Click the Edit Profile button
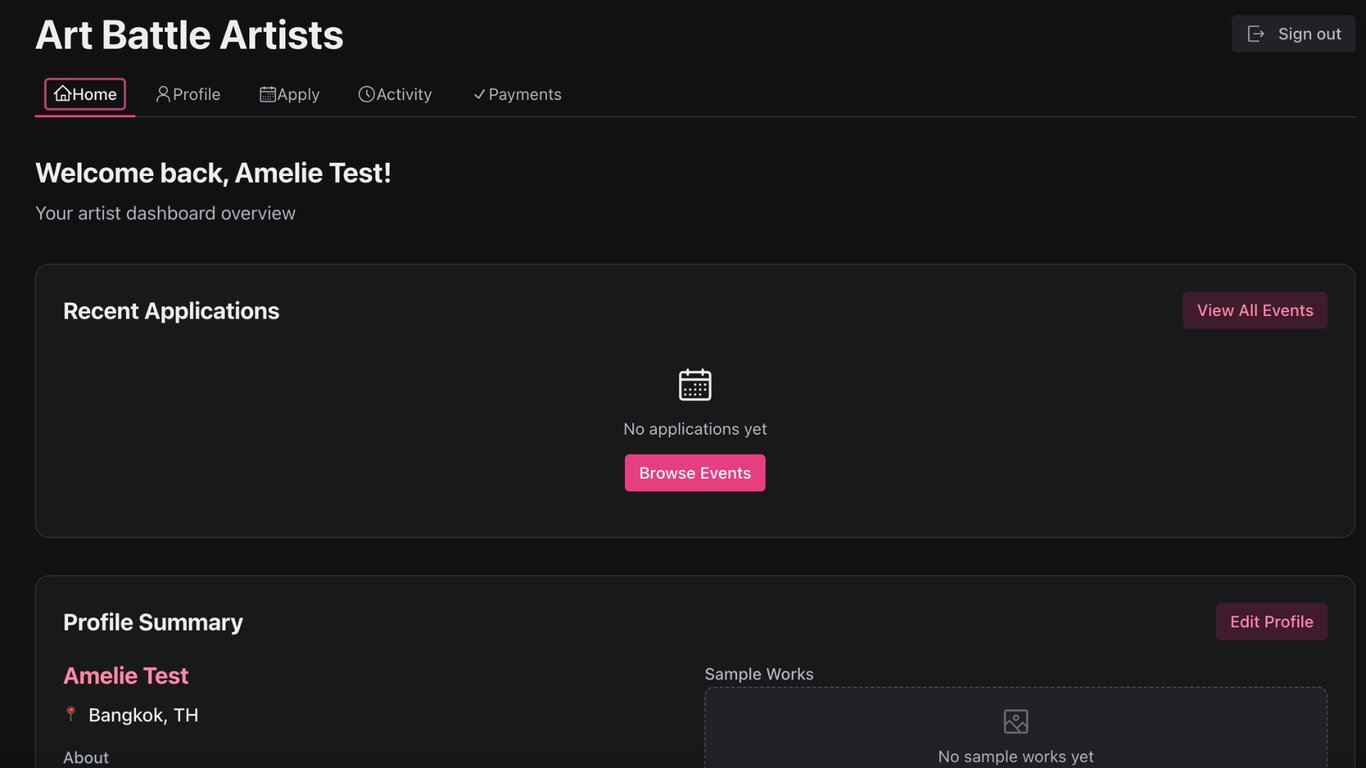Viewport: 1366px width, 768px height. (x=1272, y=622)
